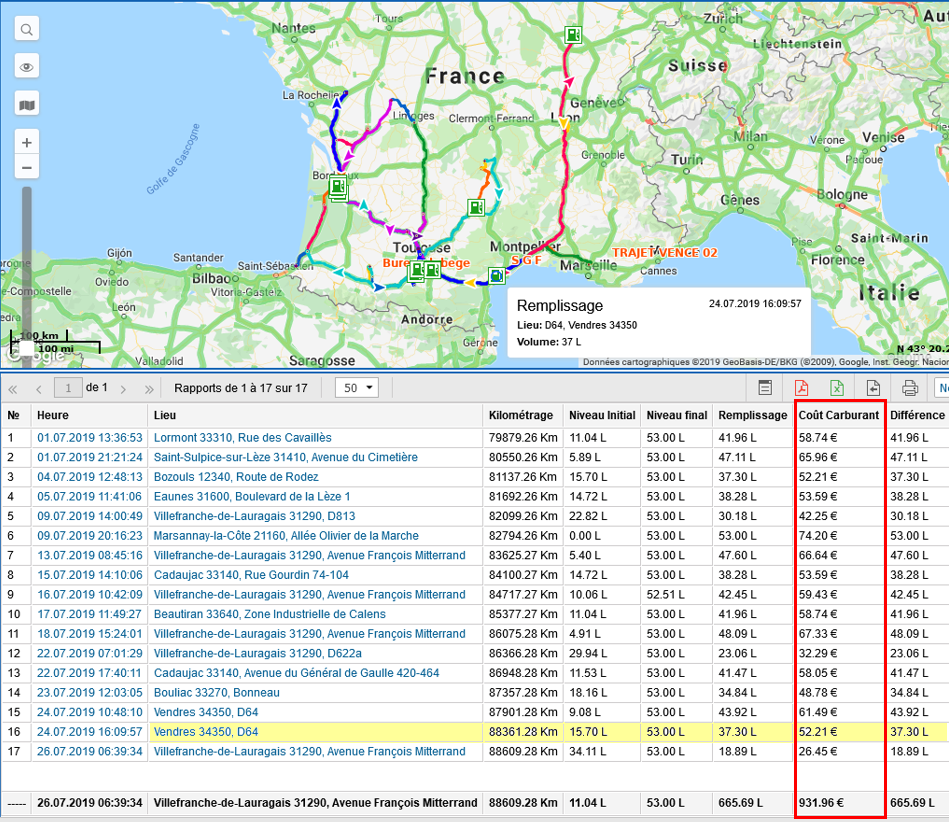Export report to PDF
This screenshot has height=822, width=949.
tap(801, 388)
